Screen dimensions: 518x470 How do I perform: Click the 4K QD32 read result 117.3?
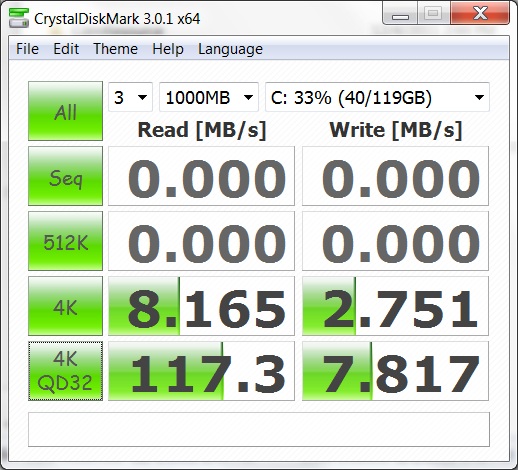(x=201, y=371)
